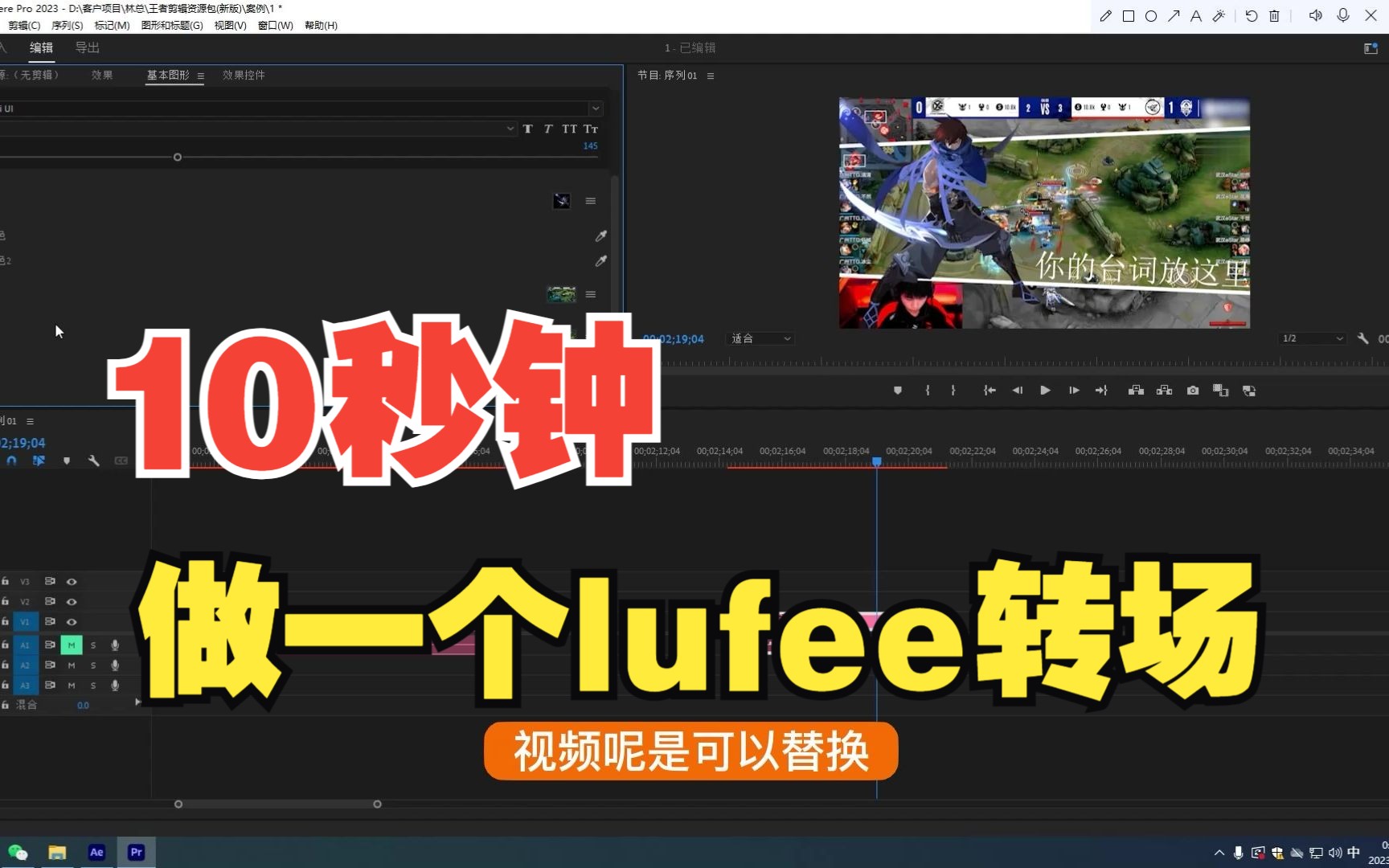Open timeline display settings wrench

93,461
